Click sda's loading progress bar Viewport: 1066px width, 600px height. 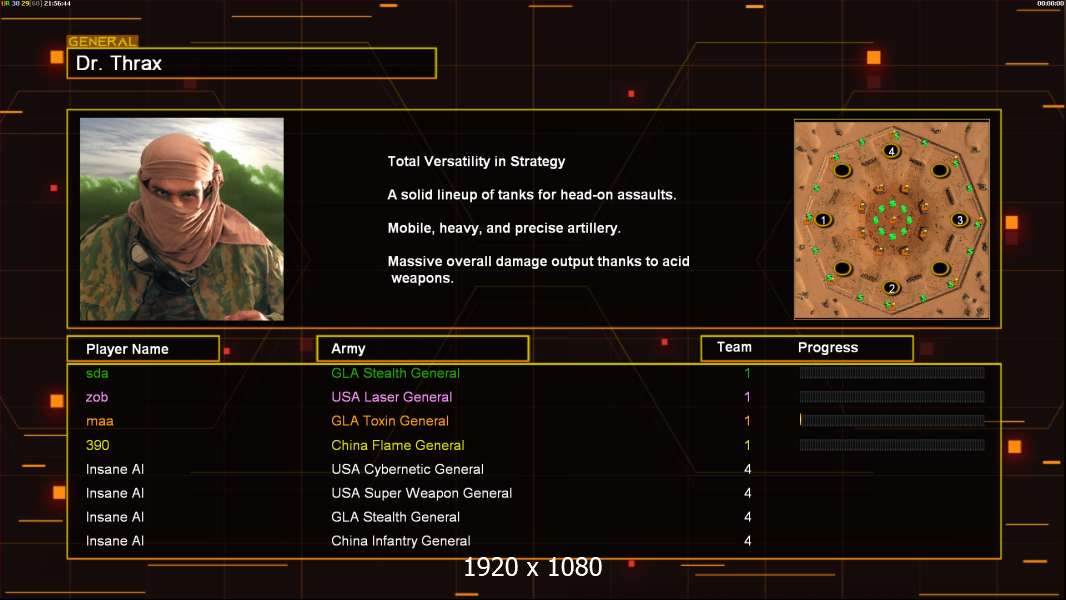pos(892,373)
